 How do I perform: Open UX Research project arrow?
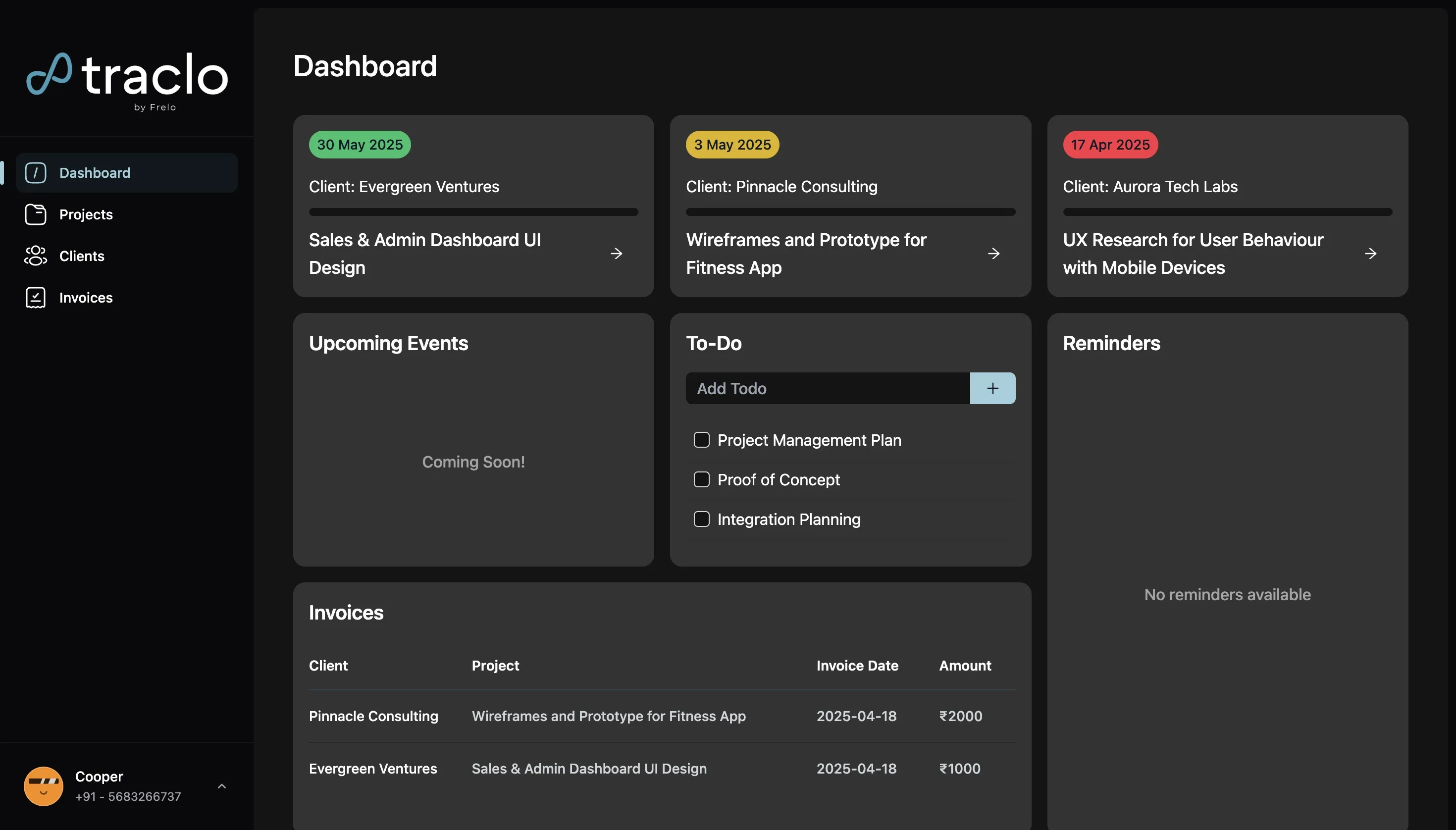[1370, 254]
